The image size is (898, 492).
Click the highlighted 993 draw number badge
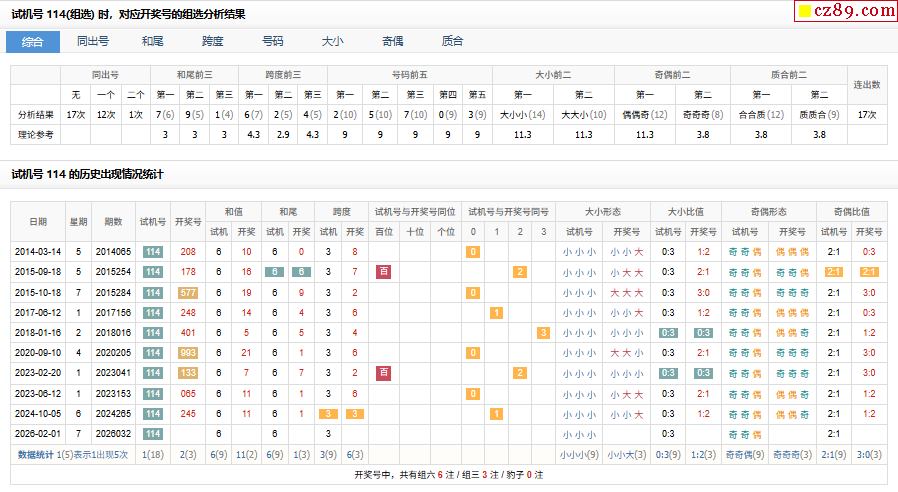coord(188,353)
